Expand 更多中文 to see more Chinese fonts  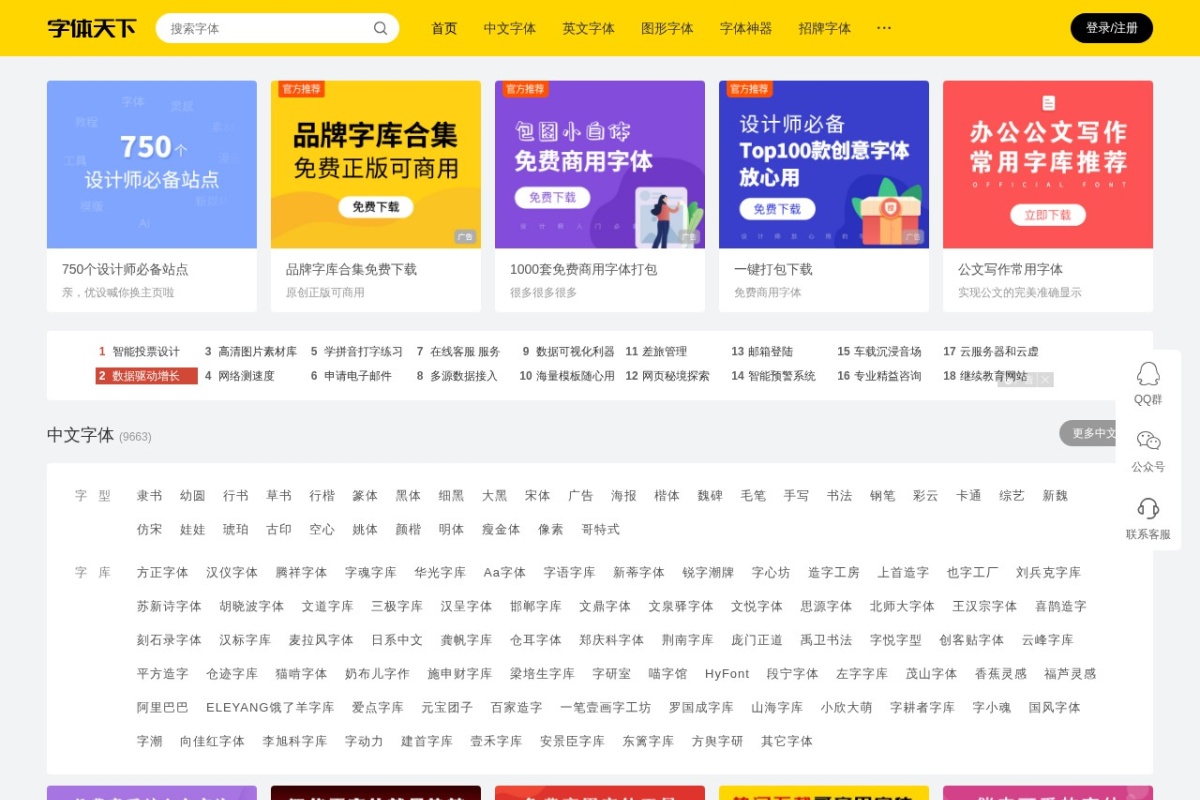(x=1094, y=433)
